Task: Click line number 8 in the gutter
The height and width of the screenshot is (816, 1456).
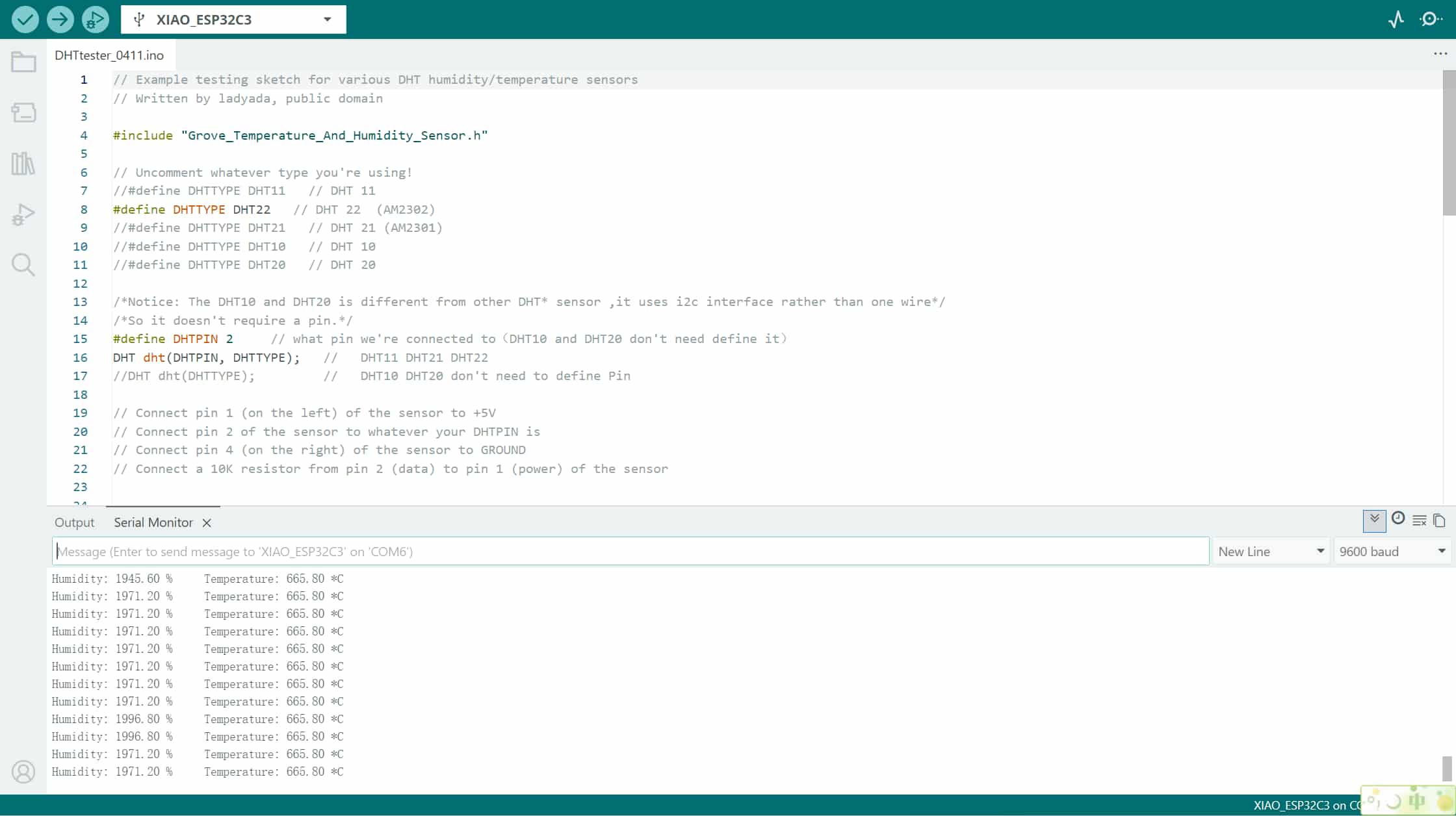Action: [x=84, y=209]
